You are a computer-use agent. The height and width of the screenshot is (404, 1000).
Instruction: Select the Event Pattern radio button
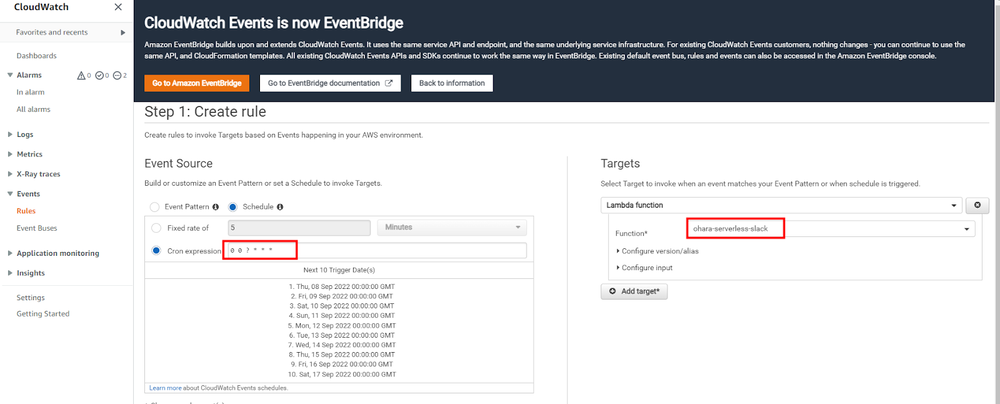155,207
